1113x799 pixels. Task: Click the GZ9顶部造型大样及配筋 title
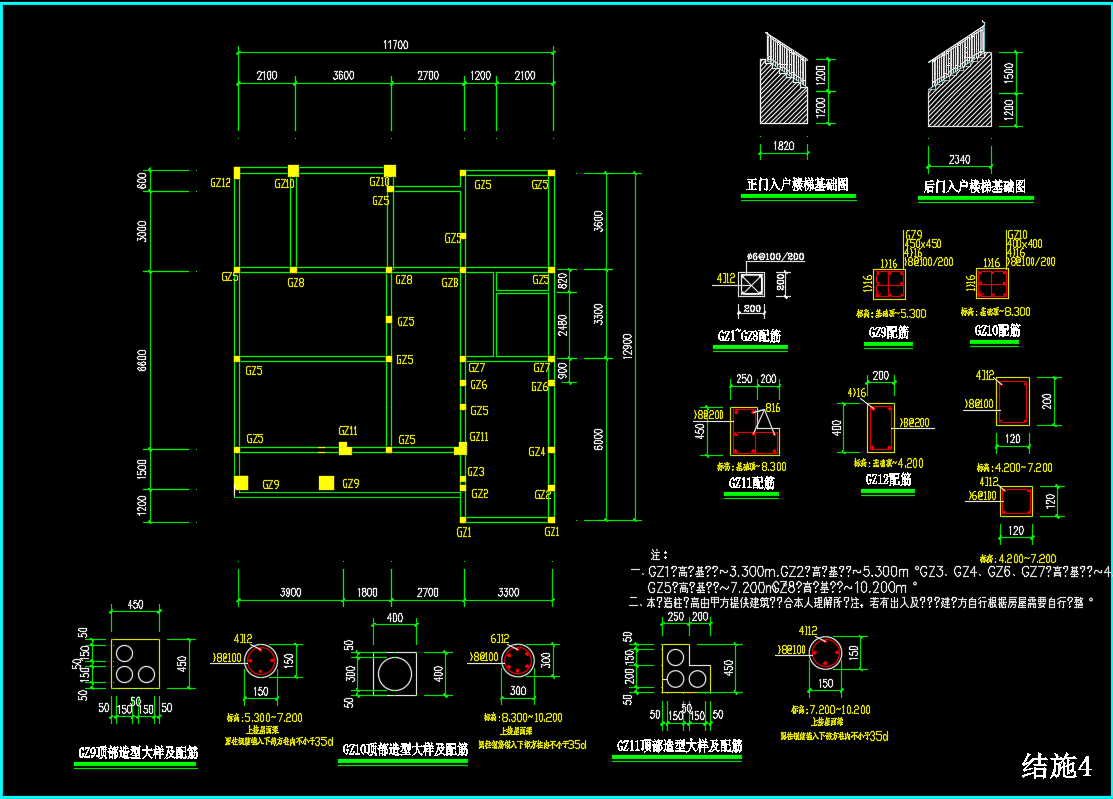pyautogui.click(x=138, y=752)
